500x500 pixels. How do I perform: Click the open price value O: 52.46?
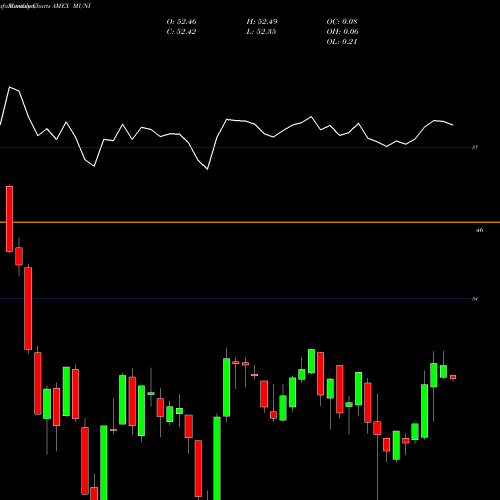point(181,22)
